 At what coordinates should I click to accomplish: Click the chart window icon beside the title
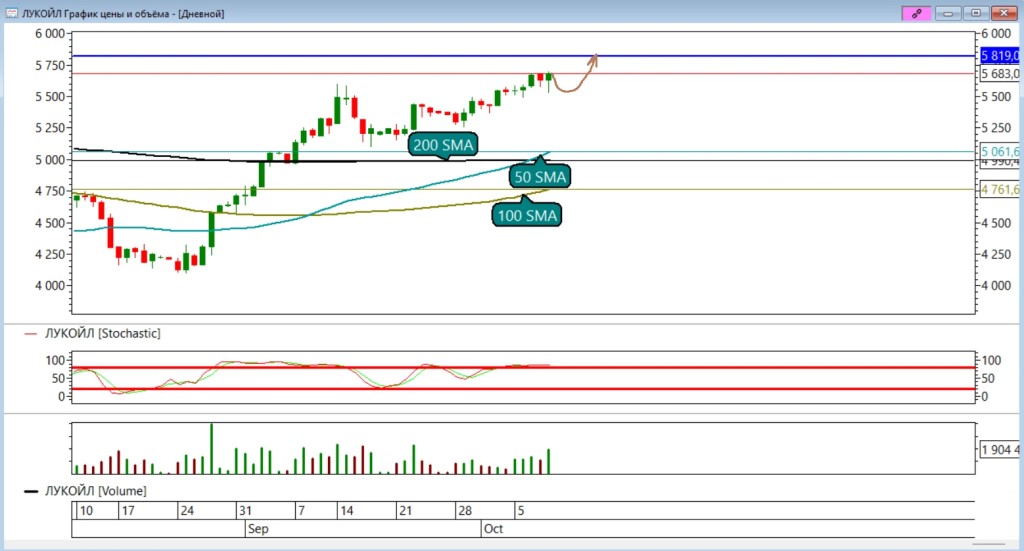click(x=11, y=13)
